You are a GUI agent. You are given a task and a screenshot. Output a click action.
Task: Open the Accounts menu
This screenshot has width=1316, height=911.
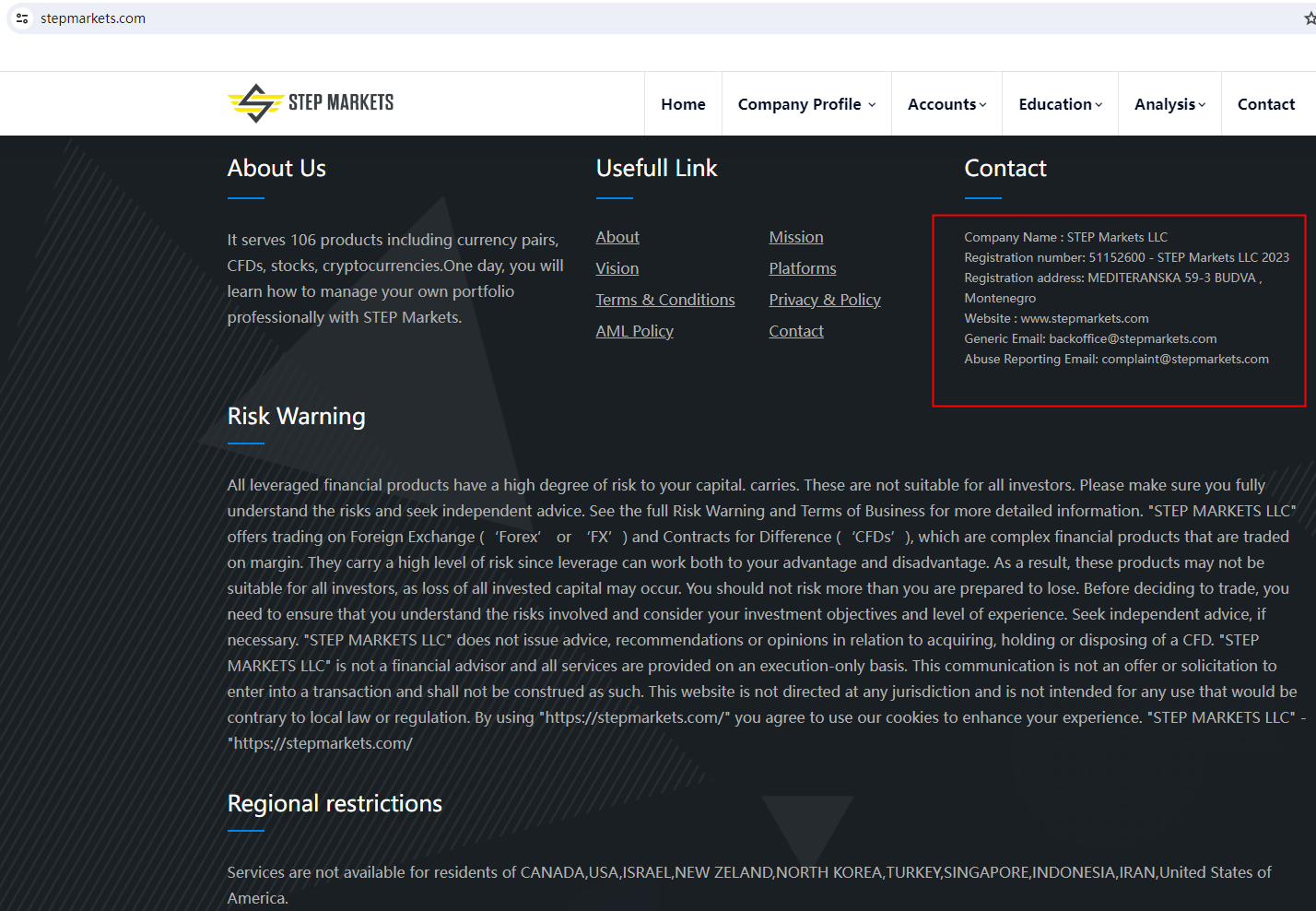(946, 104)
